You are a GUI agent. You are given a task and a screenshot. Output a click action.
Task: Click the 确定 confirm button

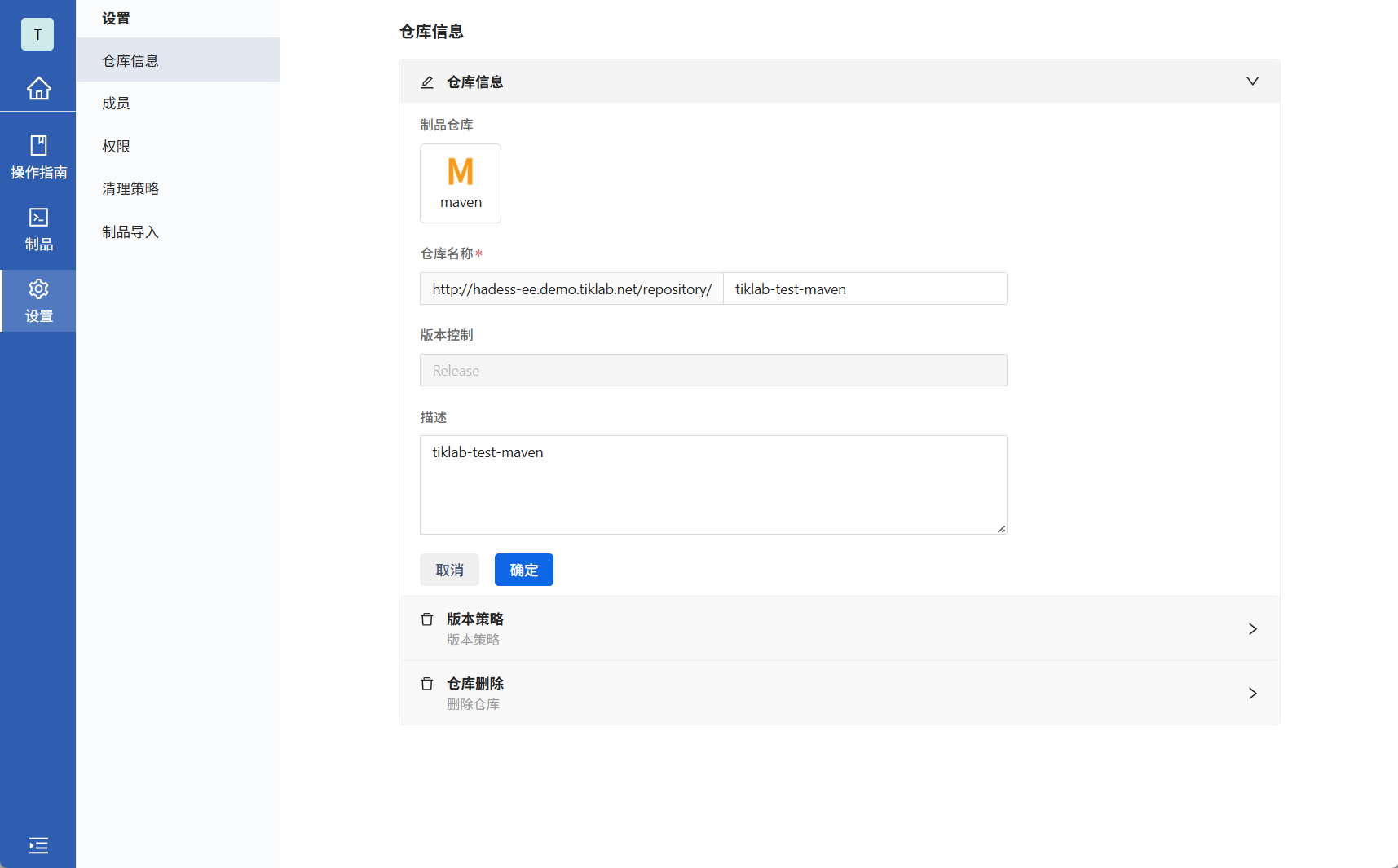coord(523,570)
